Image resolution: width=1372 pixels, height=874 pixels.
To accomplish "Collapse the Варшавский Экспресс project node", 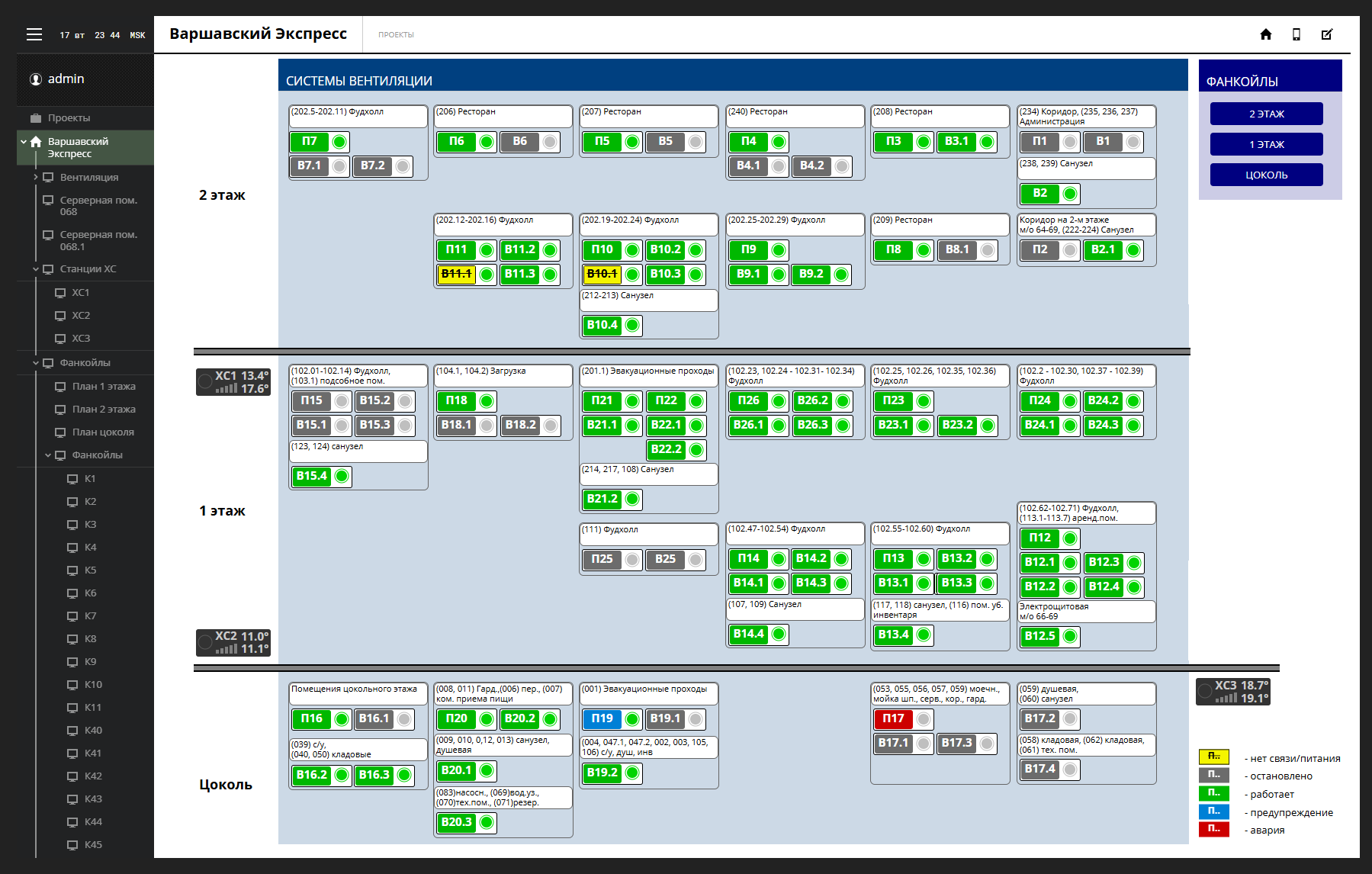I will tap(24, 142).
